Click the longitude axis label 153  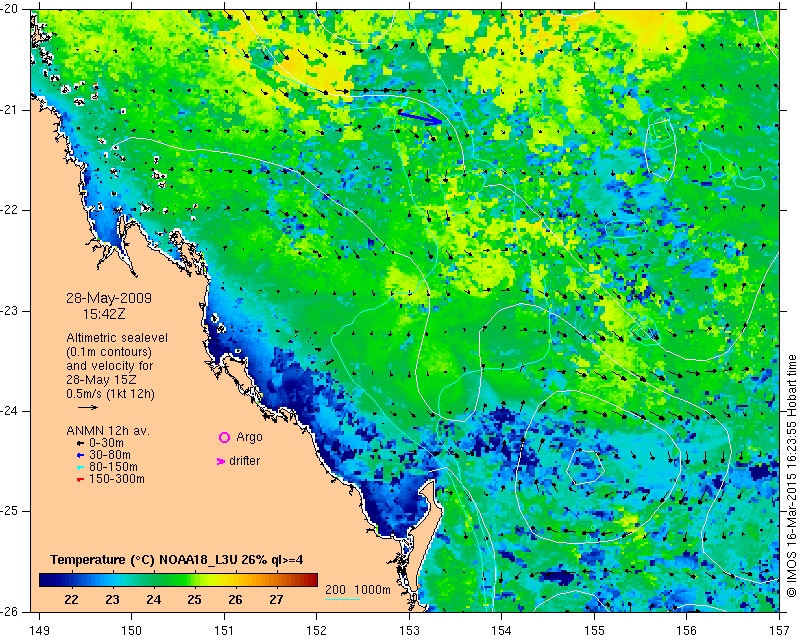click(x=409, y=631)
